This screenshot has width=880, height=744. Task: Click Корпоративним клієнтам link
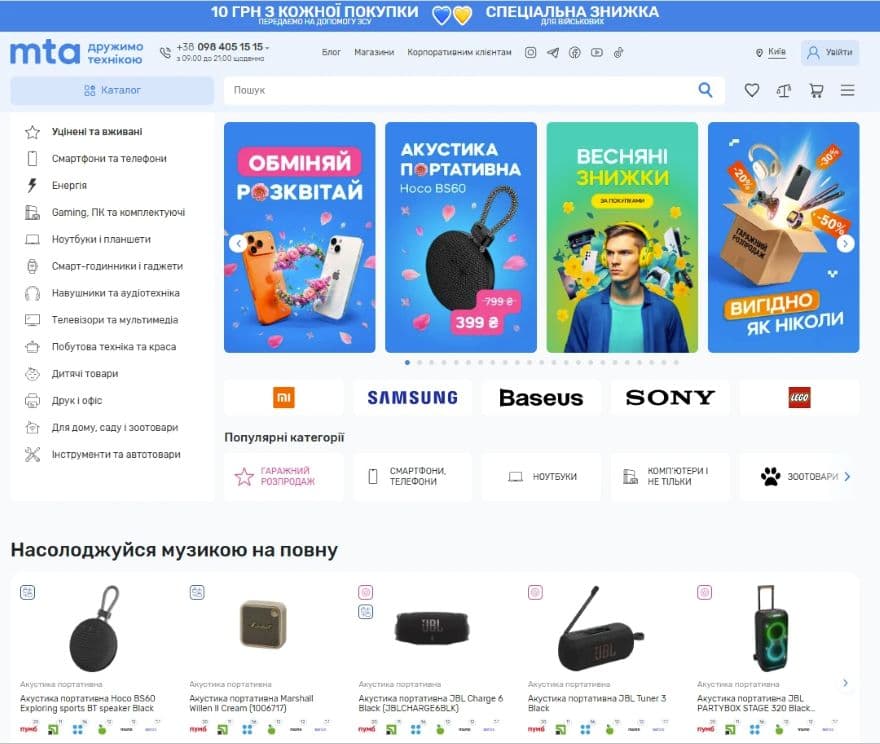[459, 52]
